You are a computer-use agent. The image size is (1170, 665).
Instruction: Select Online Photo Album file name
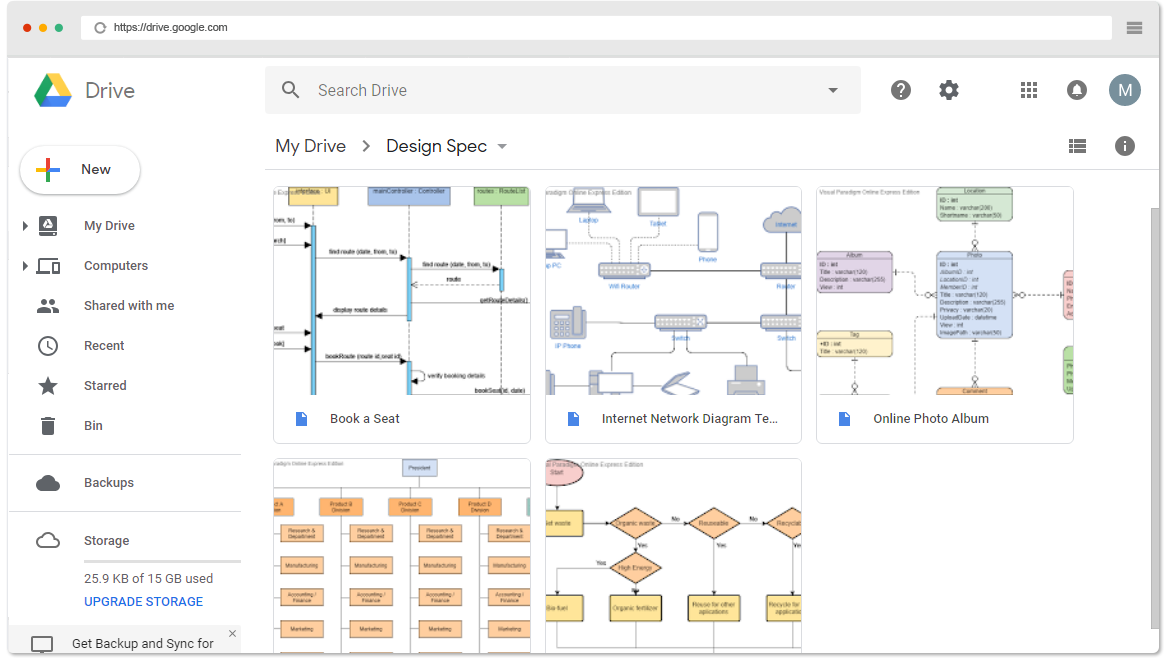coord(931,419)
